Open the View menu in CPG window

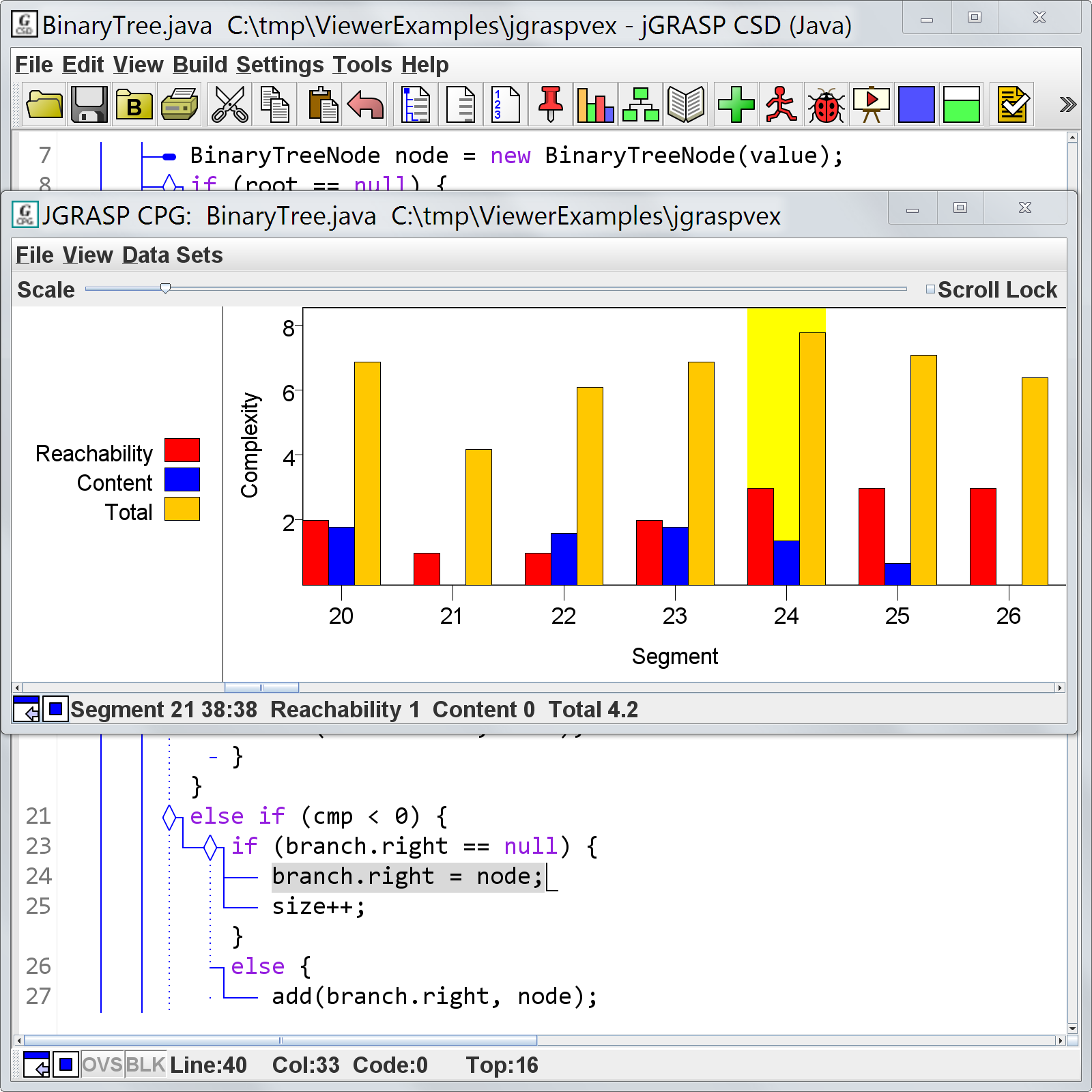(x=88, y=255)
